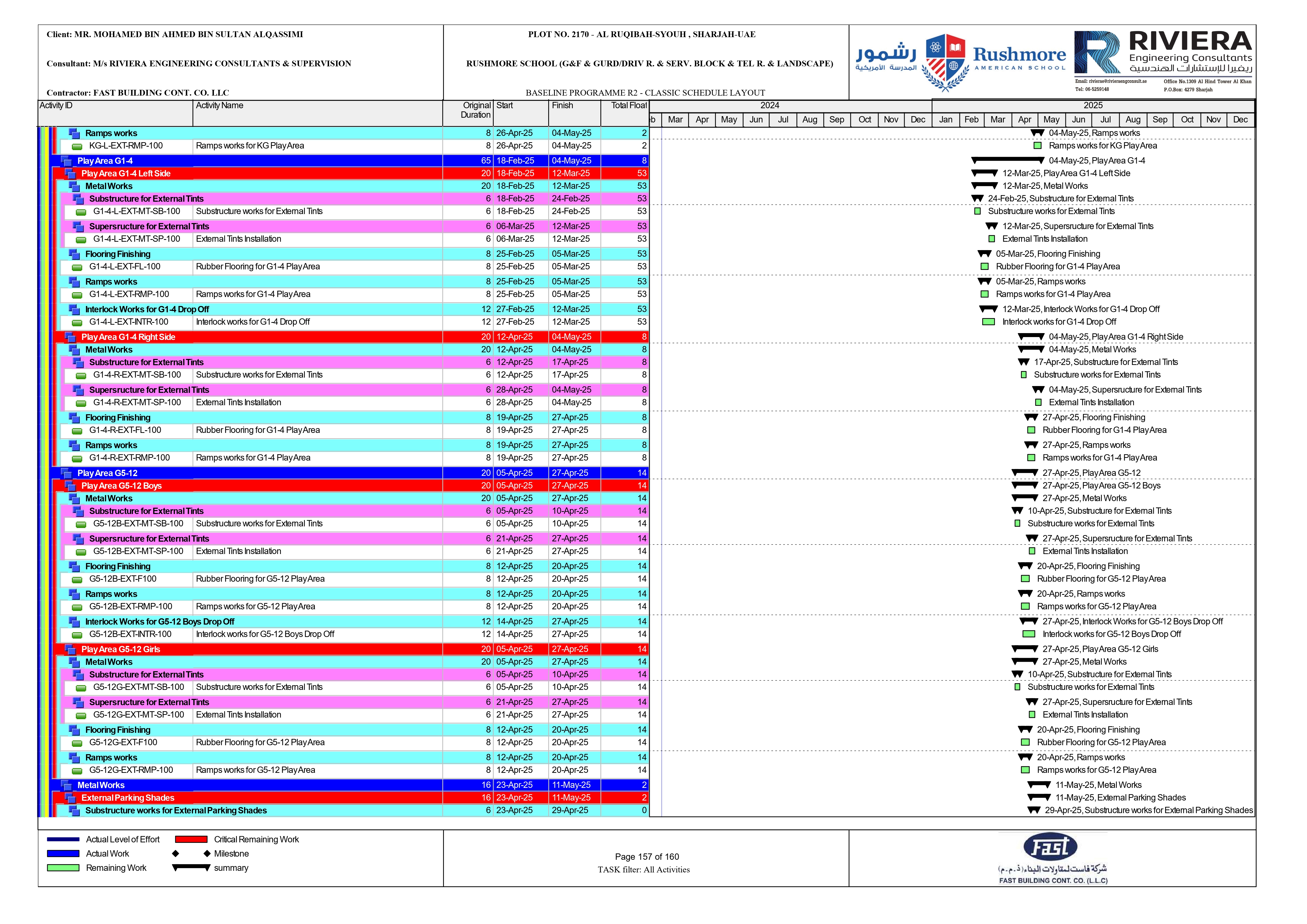This screenshot has height=924, width=1307.
Task: Click summary bar labeled 11-May-25, External Parking Shades
Action: pos(1039,798)
